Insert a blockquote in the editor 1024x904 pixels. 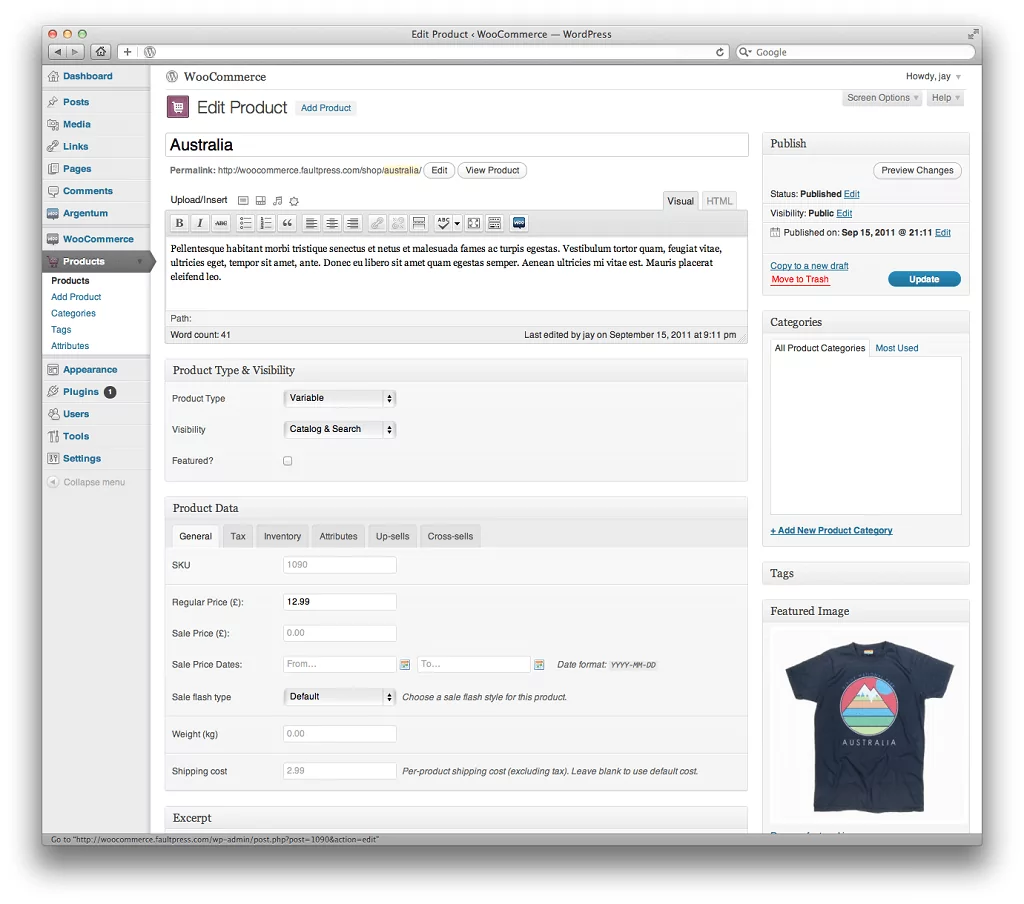pos(287,223)
